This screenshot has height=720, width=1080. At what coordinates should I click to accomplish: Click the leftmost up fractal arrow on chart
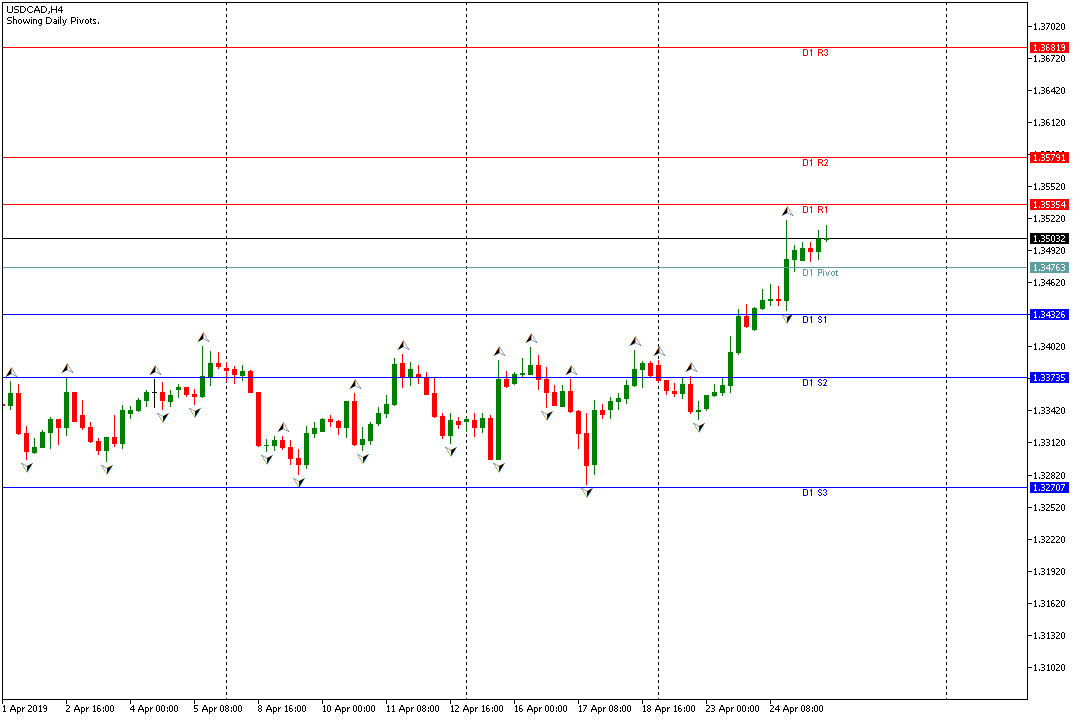click(x=11, y=373)
